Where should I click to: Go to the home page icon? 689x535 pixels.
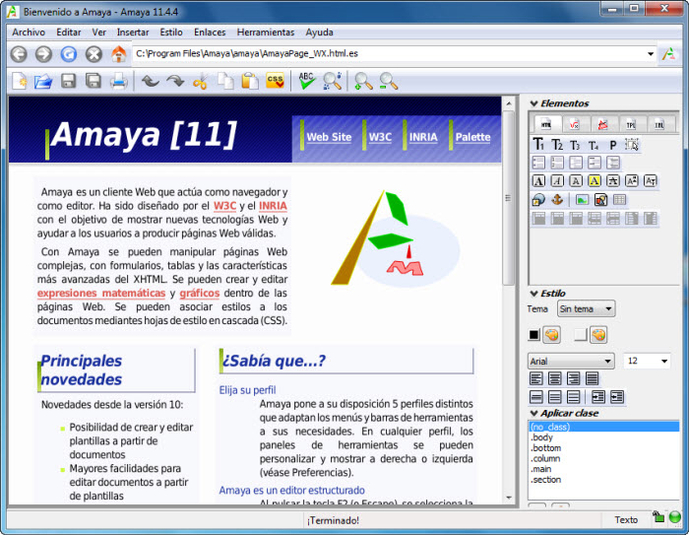[x=118, y=54]
